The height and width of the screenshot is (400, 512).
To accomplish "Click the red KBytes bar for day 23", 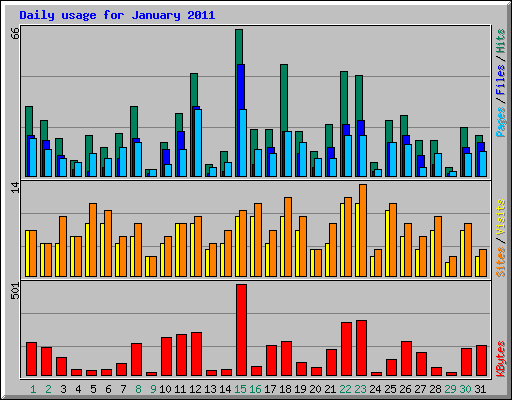I will point(362,348).
